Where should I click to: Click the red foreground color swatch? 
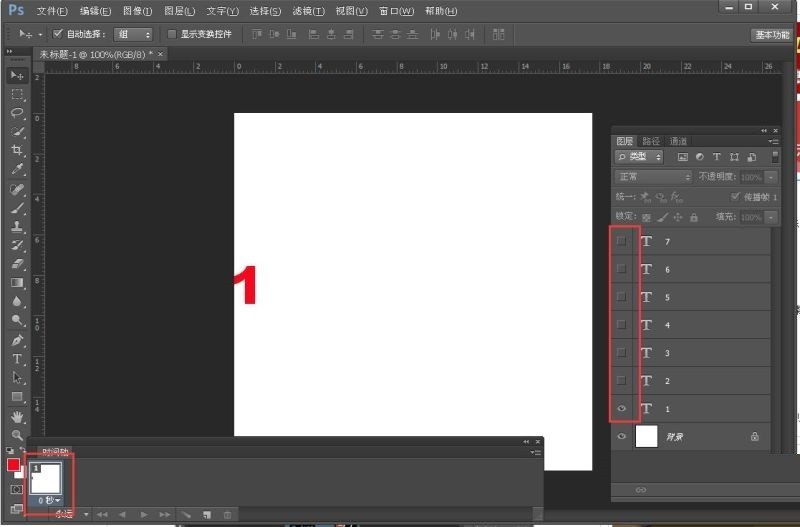coord(13,464)
